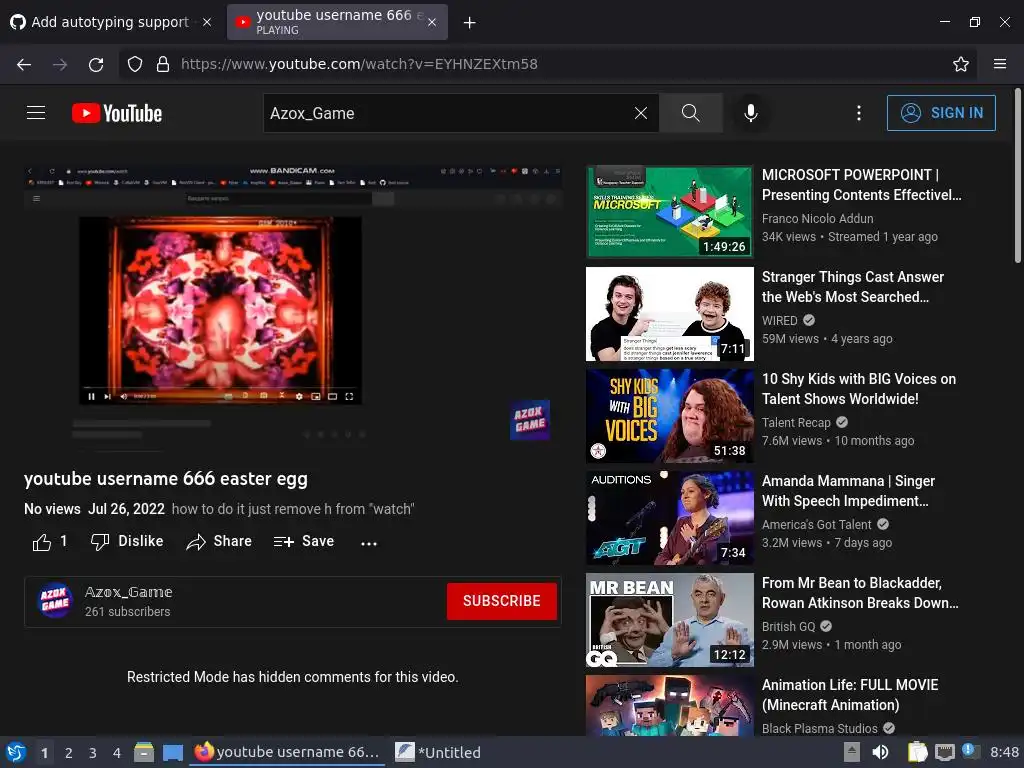Open 10 Shy Kids video thumbnail
Image resolution: width=1024 pixels, height=768 pixels.
(x=669, y=416)
